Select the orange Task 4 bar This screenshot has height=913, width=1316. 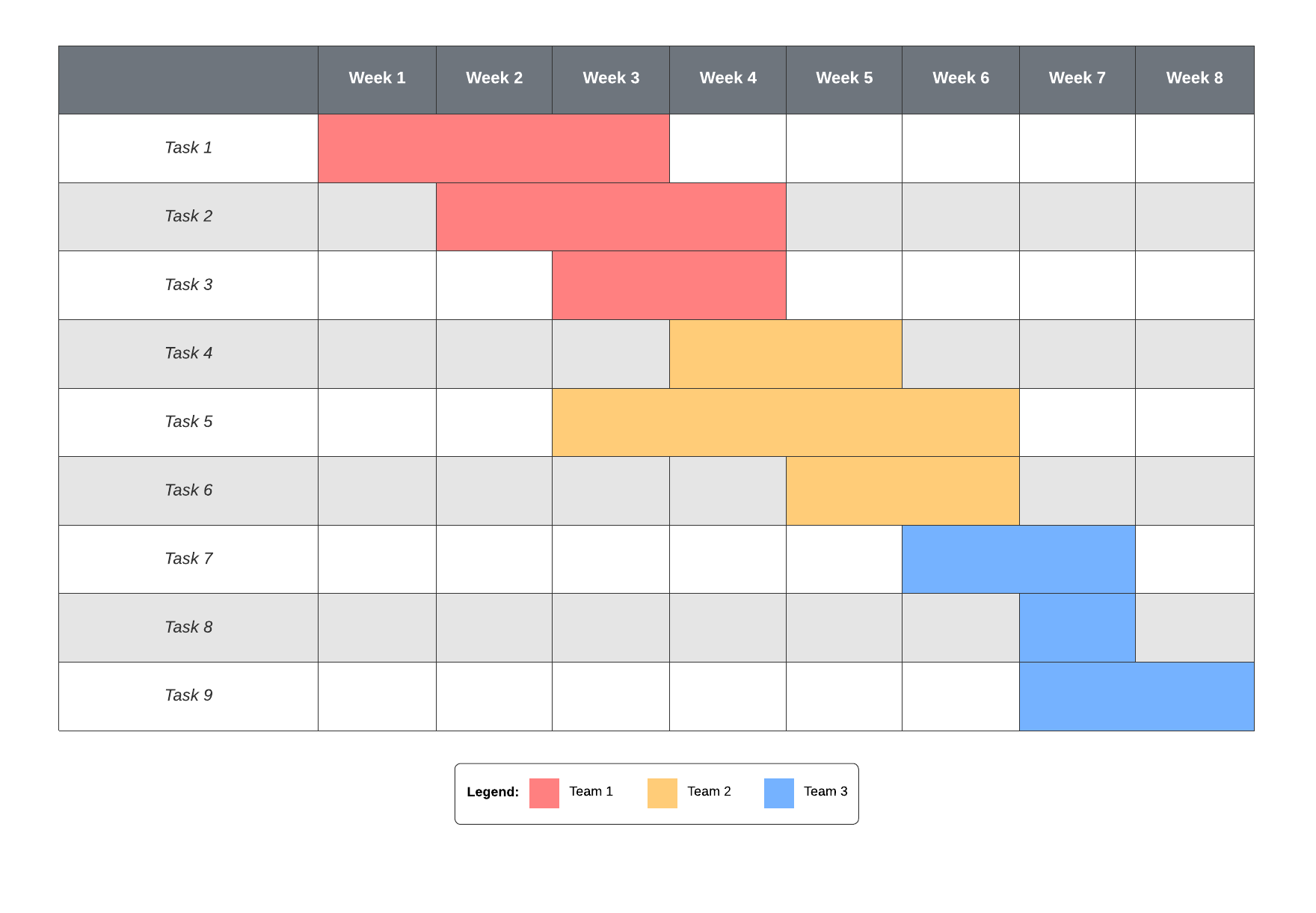point(785,354)
